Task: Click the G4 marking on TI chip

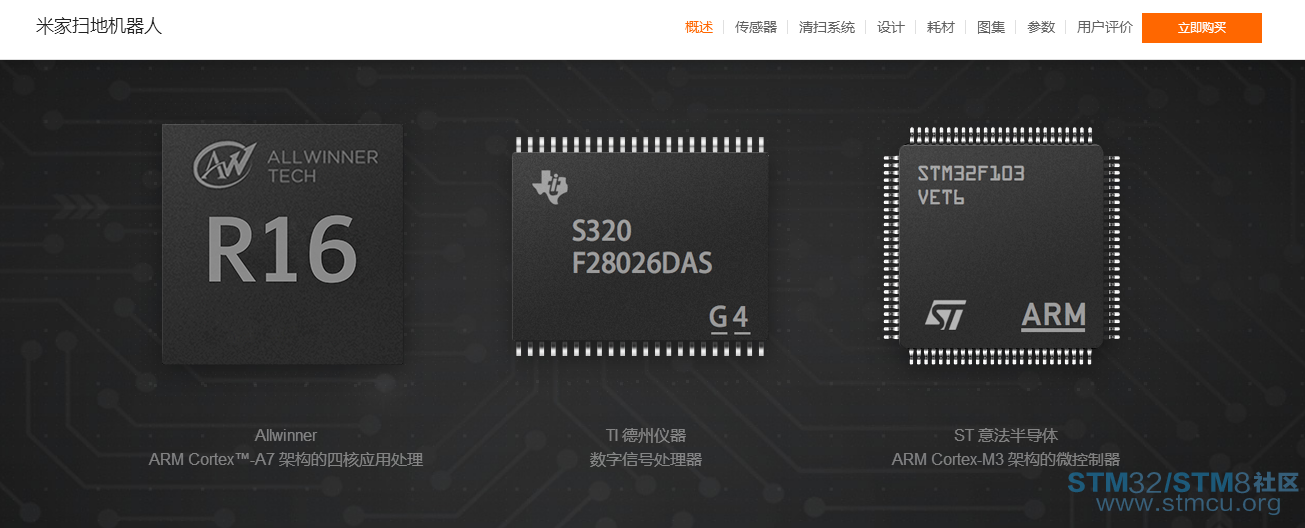Action: 729,318
